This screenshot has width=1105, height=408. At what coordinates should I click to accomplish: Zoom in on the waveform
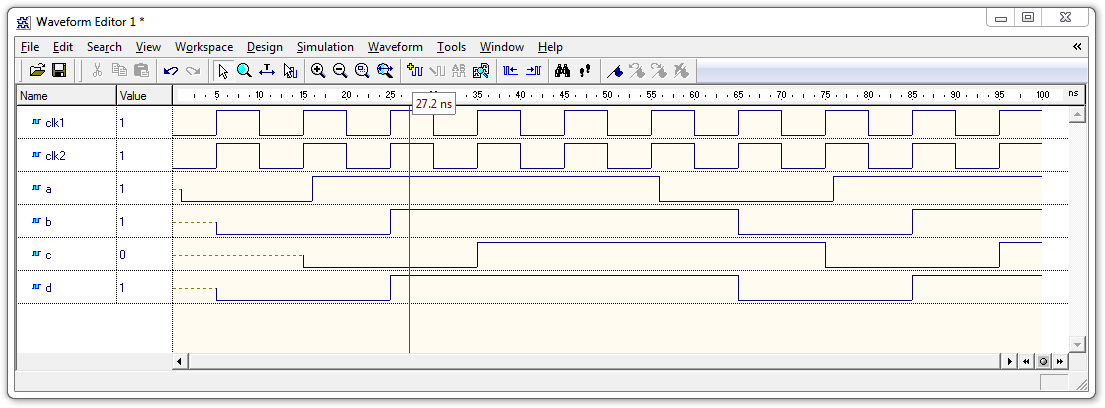[x=318, y=70]
